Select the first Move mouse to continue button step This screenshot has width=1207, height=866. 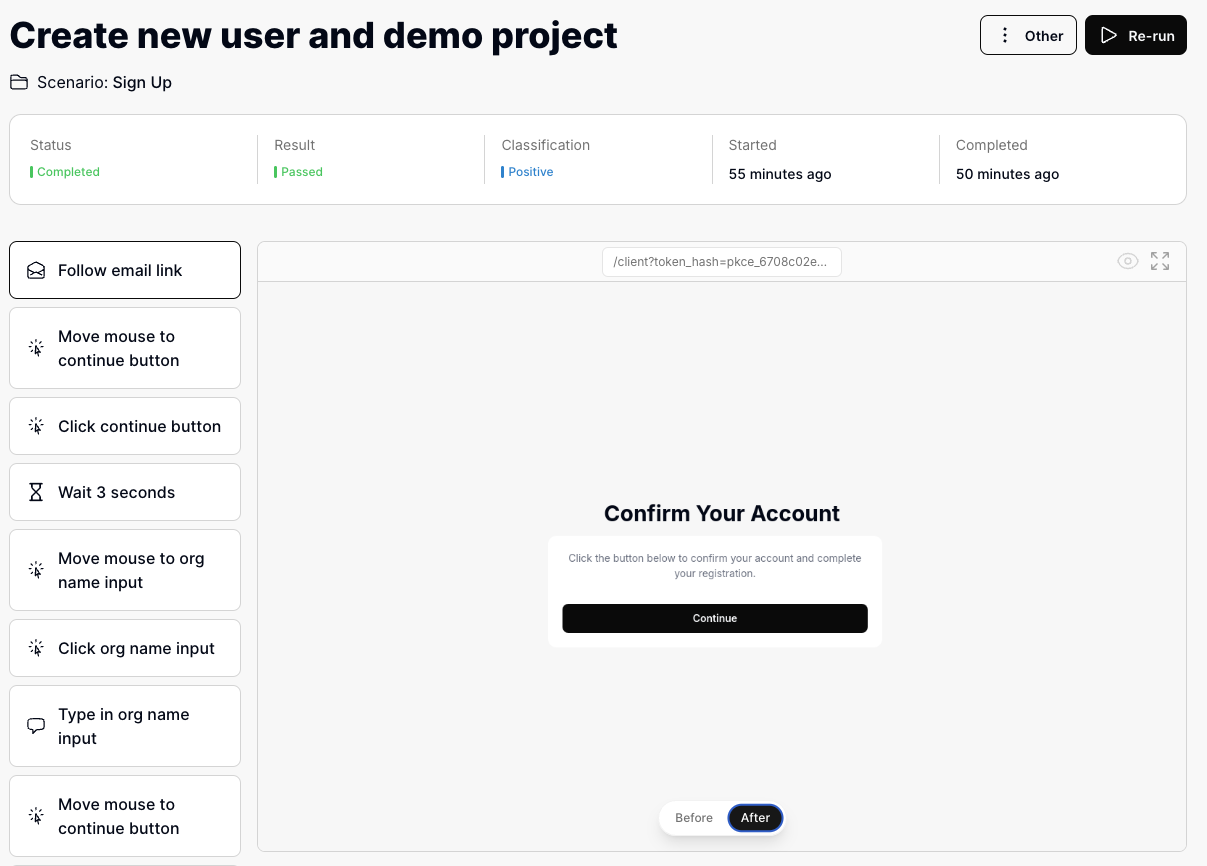(x=125, y=348)
